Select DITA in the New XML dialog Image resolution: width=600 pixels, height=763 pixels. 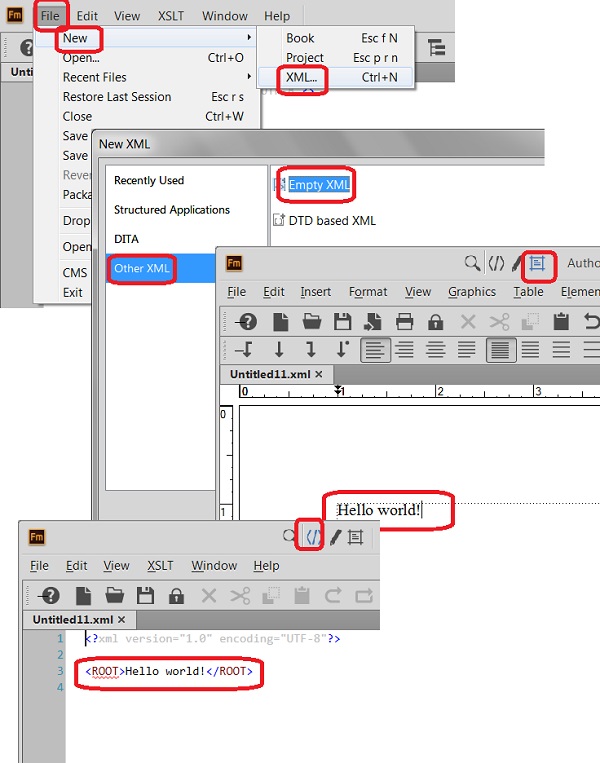click(x=126, y=239)
